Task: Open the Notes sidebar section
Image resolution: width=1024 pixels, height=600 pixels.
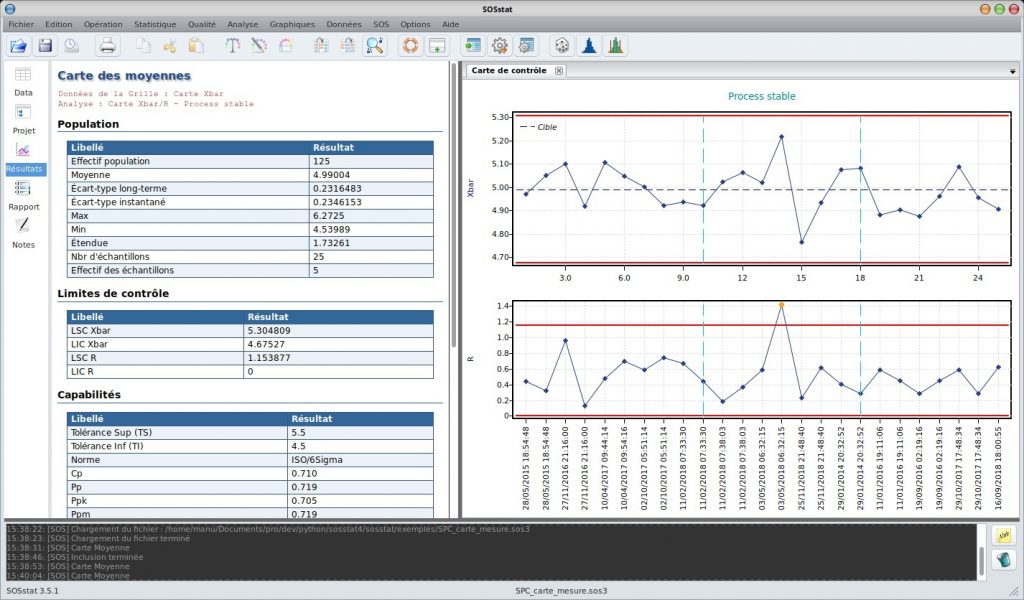Action: 23,232
